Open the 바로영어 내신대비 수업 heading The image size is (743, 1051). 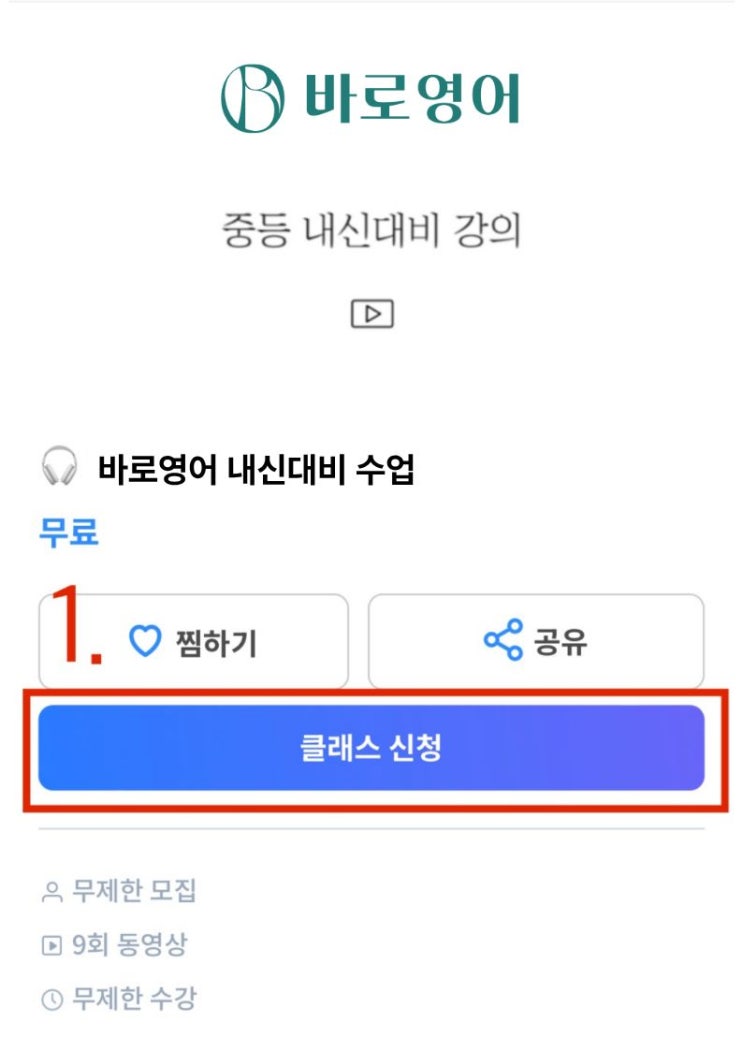coord(256,469)
